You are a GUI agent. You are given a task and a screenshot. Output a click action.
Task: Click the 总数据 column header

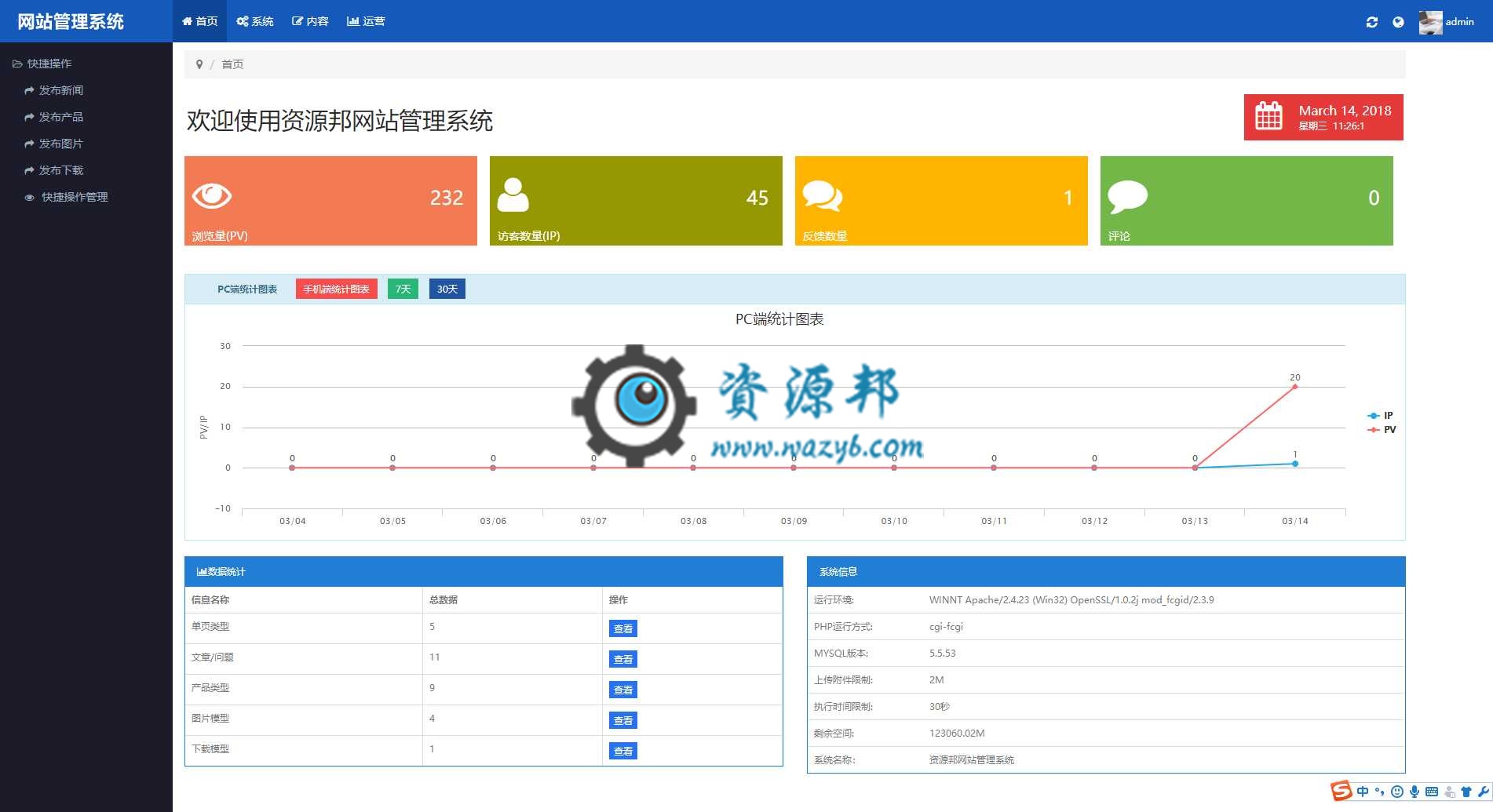click(x=444, y=599)
